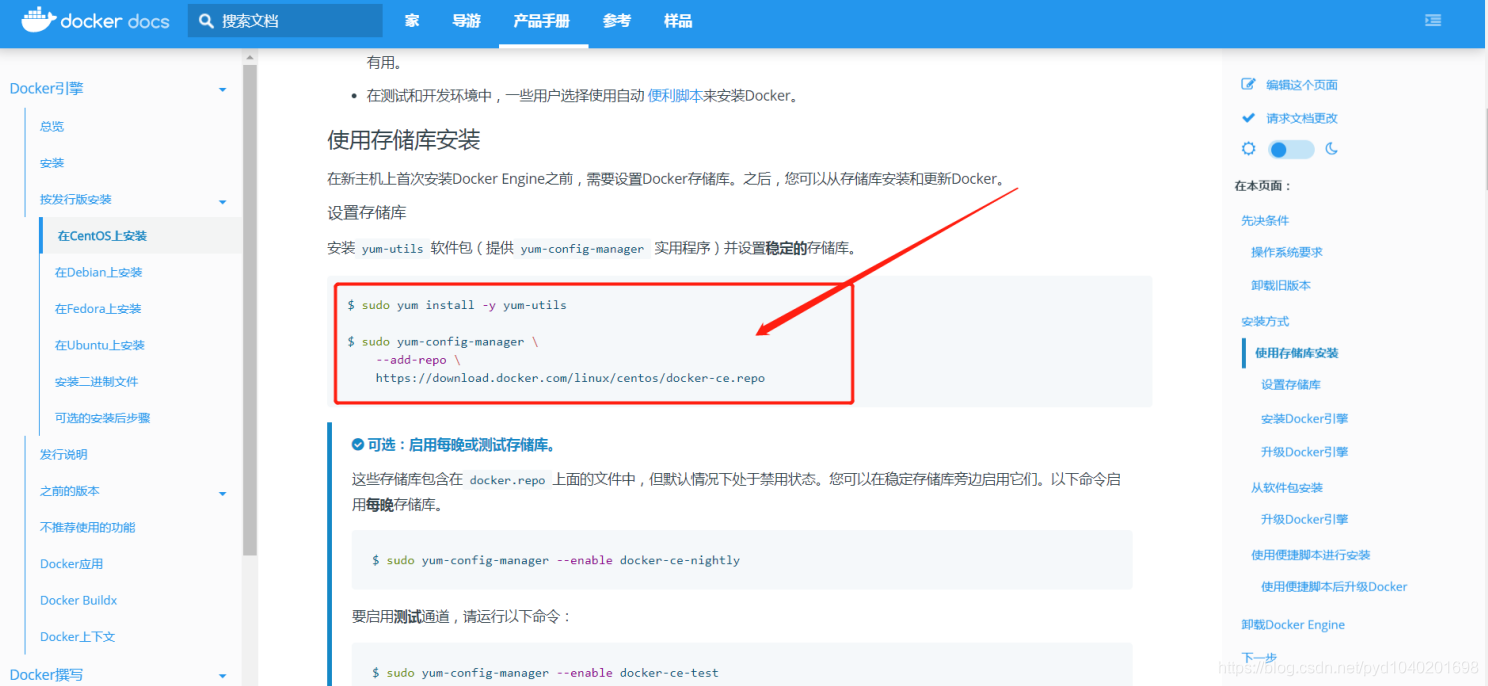1488x686 pixels.
Task: Open 安装二进制文件 page
Action: point(96,381)
